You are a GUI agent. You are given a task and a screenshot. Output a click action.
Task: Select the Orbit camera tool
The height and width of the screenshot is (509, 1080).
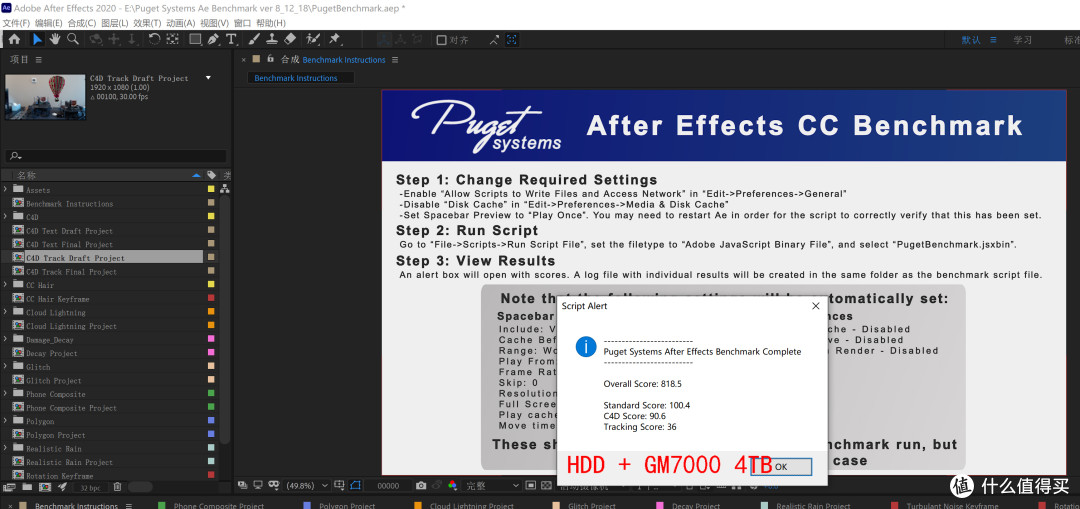[x=96, y=39]
